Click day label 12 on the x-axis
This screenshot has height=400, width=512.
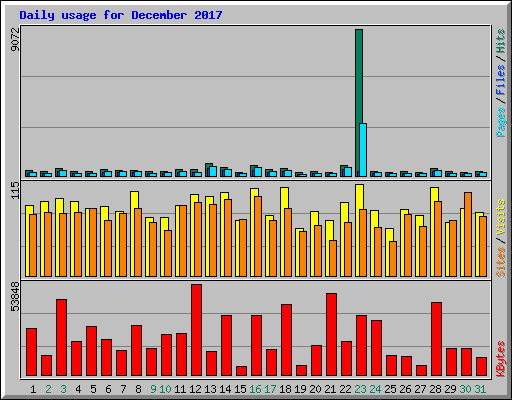coord(195,389)
